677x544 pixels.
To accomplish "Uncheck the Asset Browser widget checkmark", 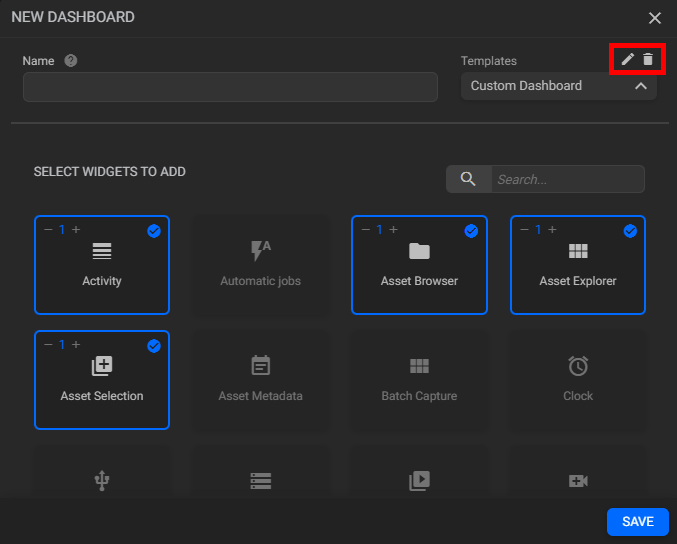I will coord(471,231).
